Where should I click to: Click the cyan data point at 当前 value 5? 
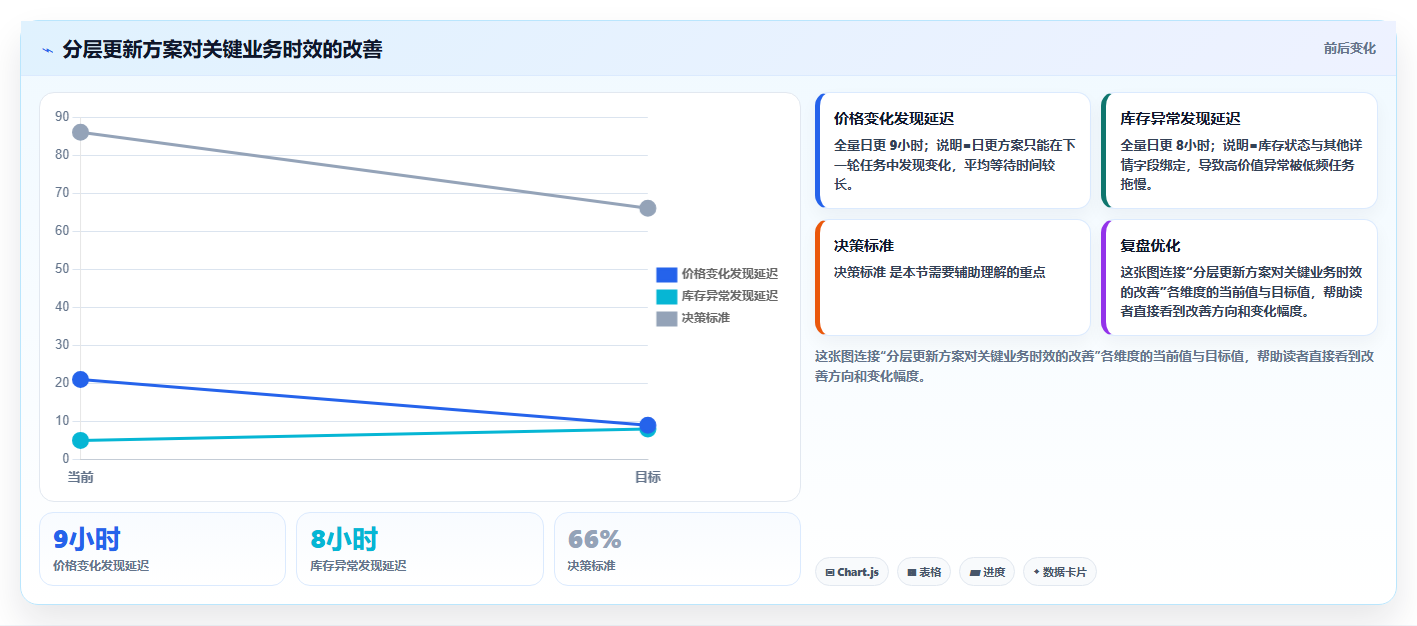click(x=81, y=440)
